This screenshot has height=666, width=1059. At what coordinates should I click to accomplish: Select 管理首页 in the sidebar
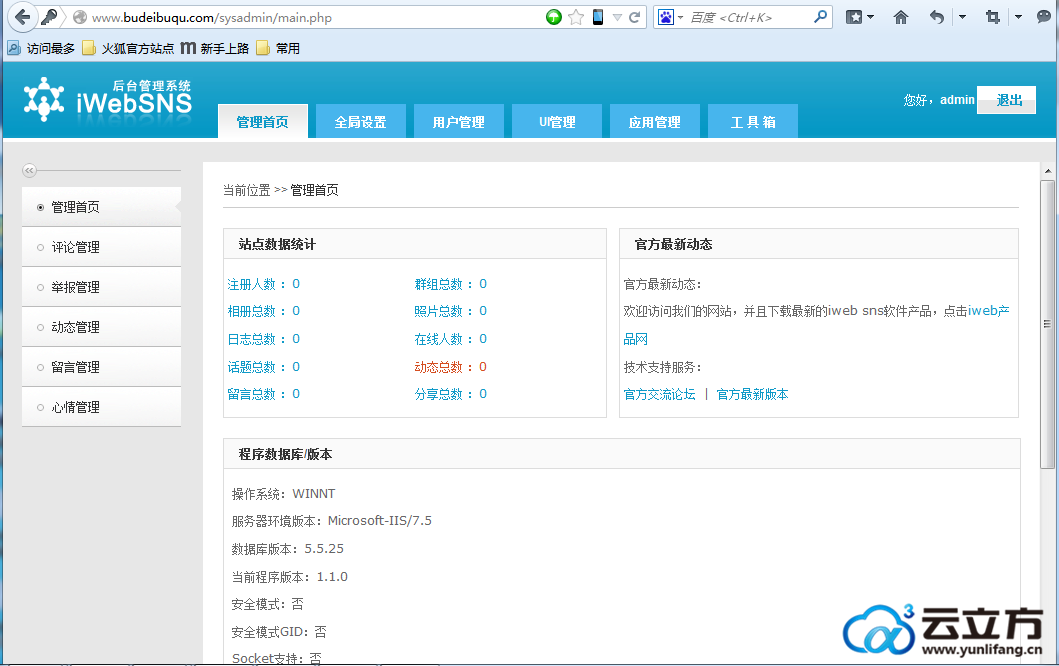tap(101, 207)
